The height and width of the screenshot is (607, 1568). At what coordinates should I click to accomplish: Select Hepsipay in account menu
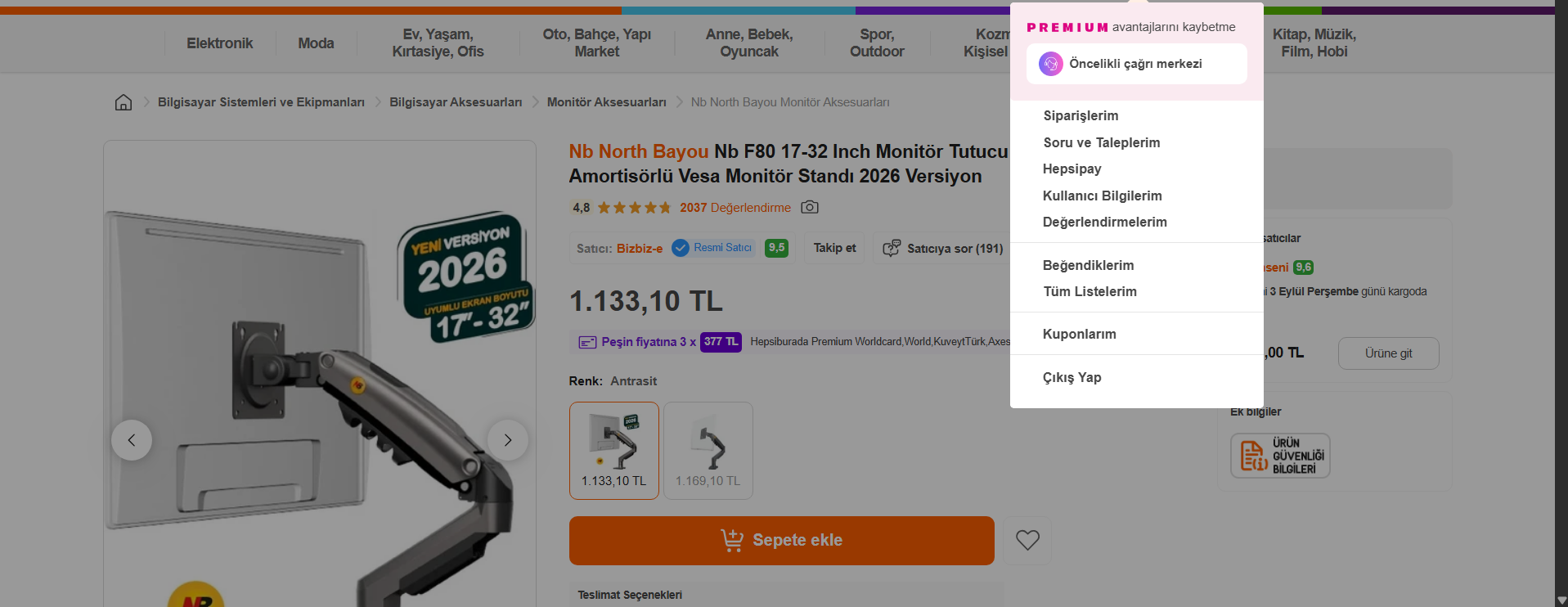1072,169
